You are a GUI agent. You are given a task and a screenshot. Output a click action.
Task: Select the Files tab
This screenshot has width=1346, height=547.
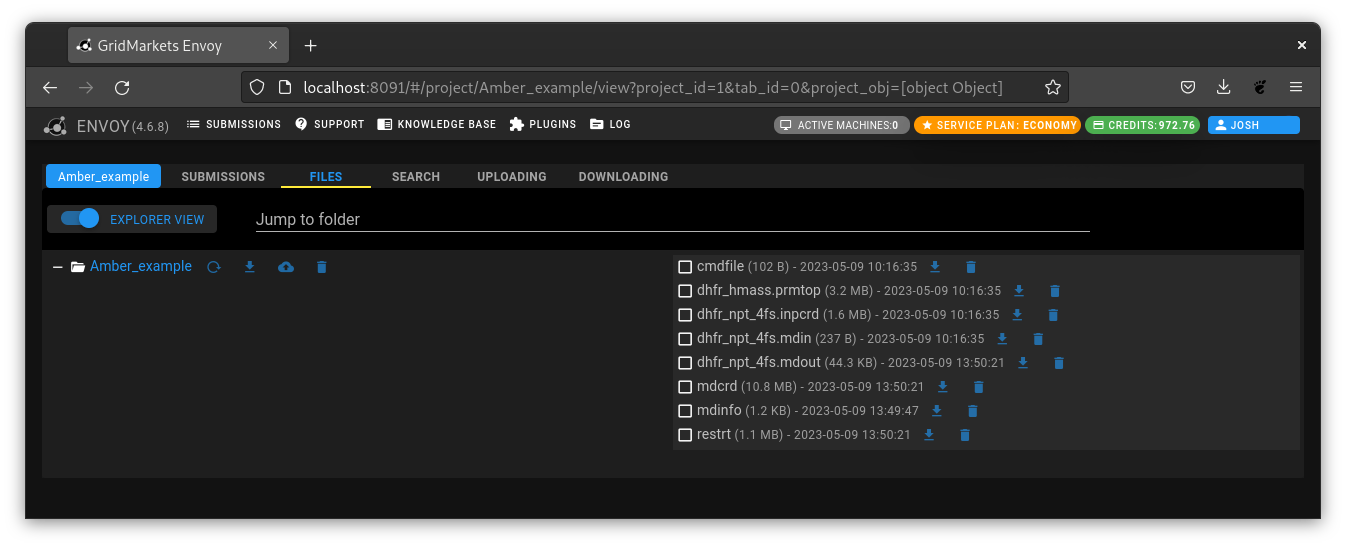[x=326, y=177]
